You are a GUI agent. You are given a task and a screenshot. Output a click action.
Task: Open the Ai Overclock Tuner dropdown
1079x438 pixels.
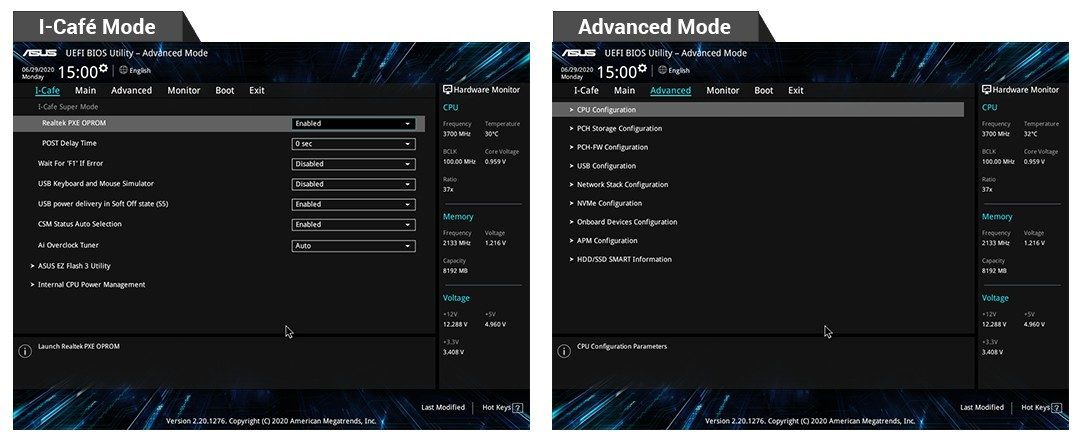click(354, 245)
